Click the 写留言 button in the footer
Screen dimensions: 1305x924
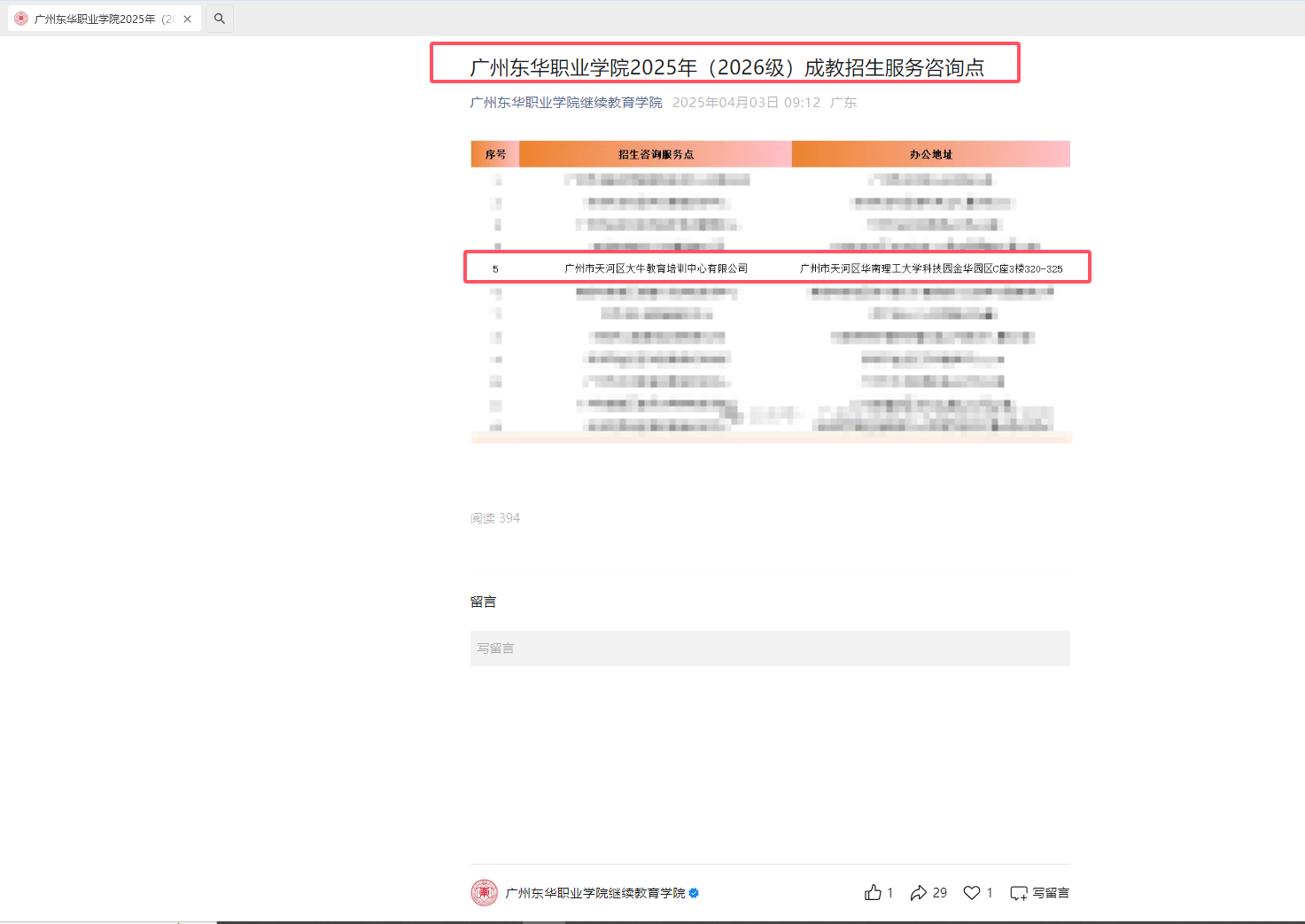click(1040, 893)
